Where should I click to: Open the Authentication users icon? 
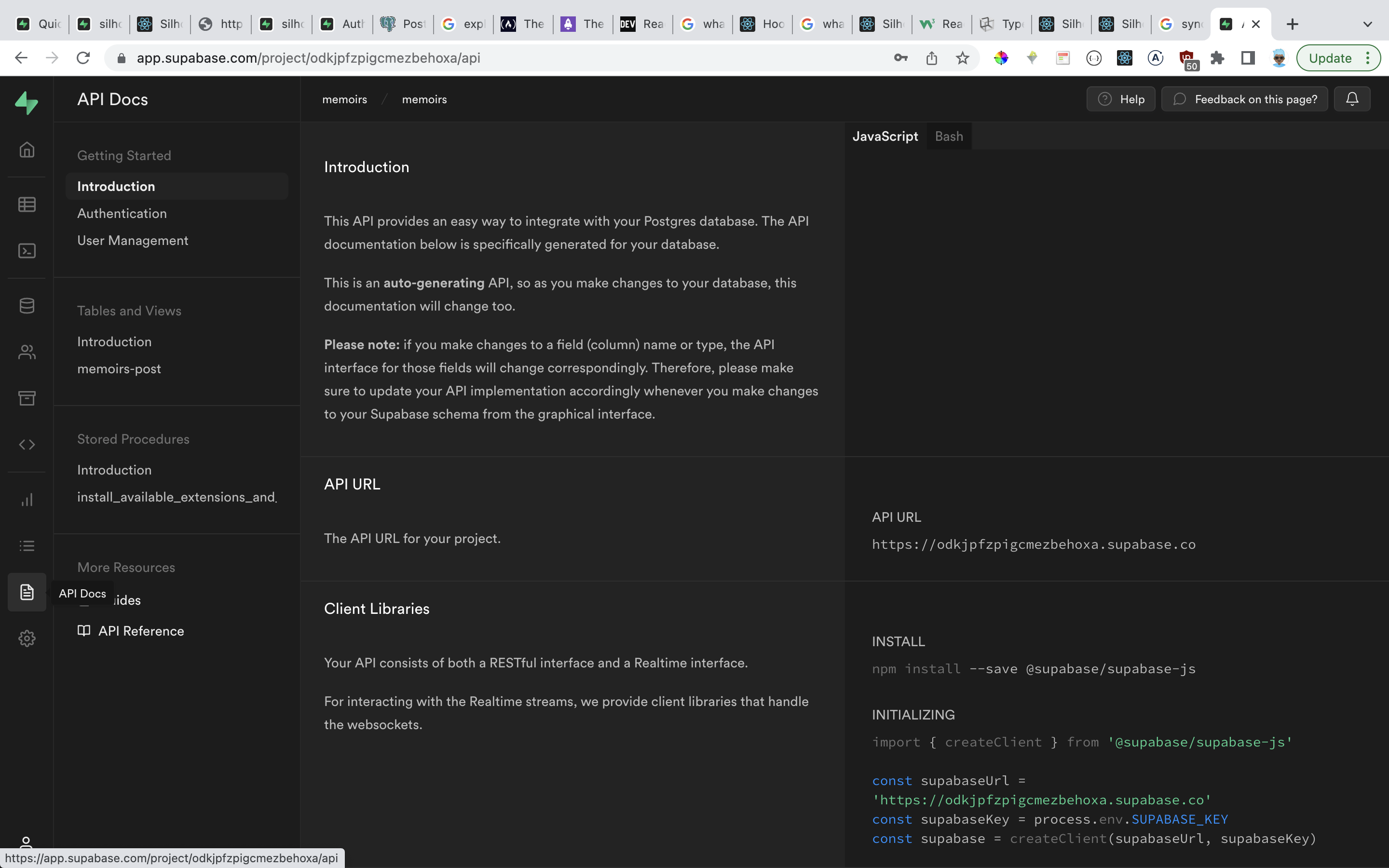(x=27, y=352)
